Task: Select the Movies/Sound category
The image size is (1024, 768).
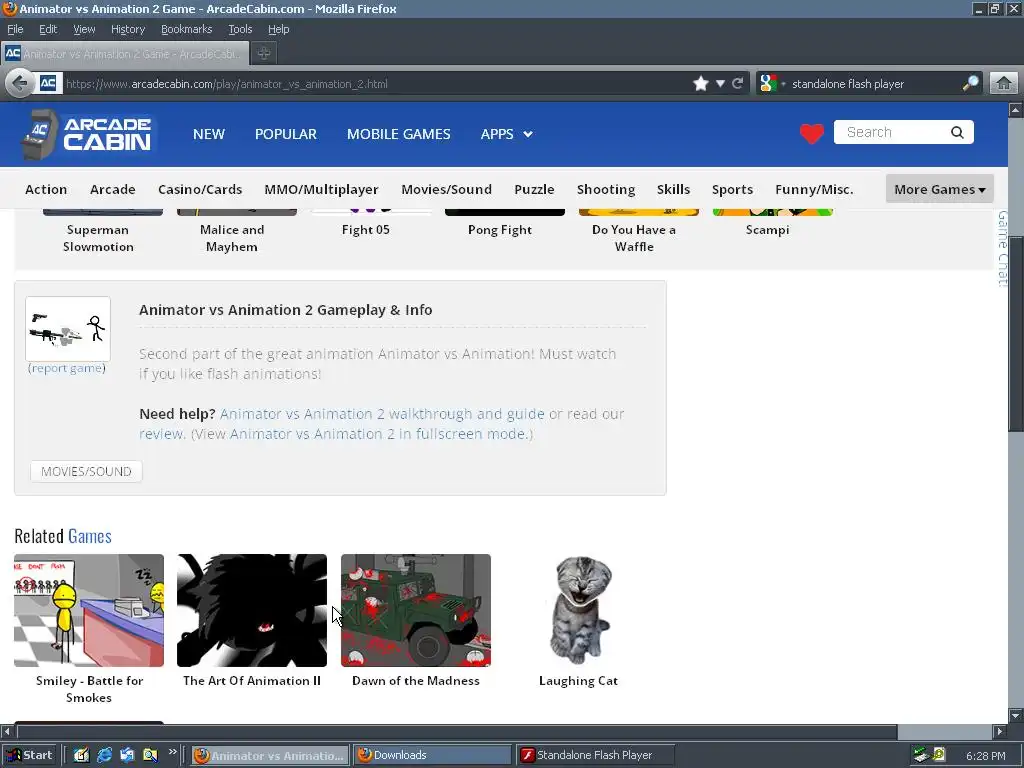Action: pyautogui.click(x=447, y=189)
